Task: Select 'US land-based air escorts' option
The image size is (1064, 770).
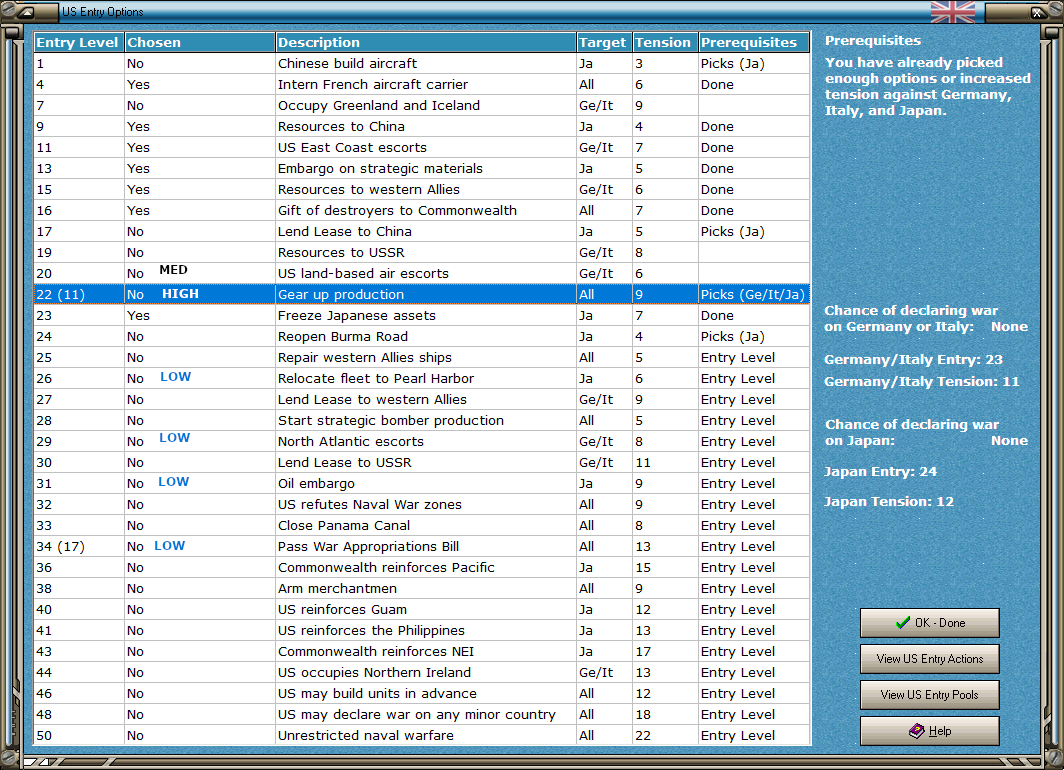Action: (422, 273)
